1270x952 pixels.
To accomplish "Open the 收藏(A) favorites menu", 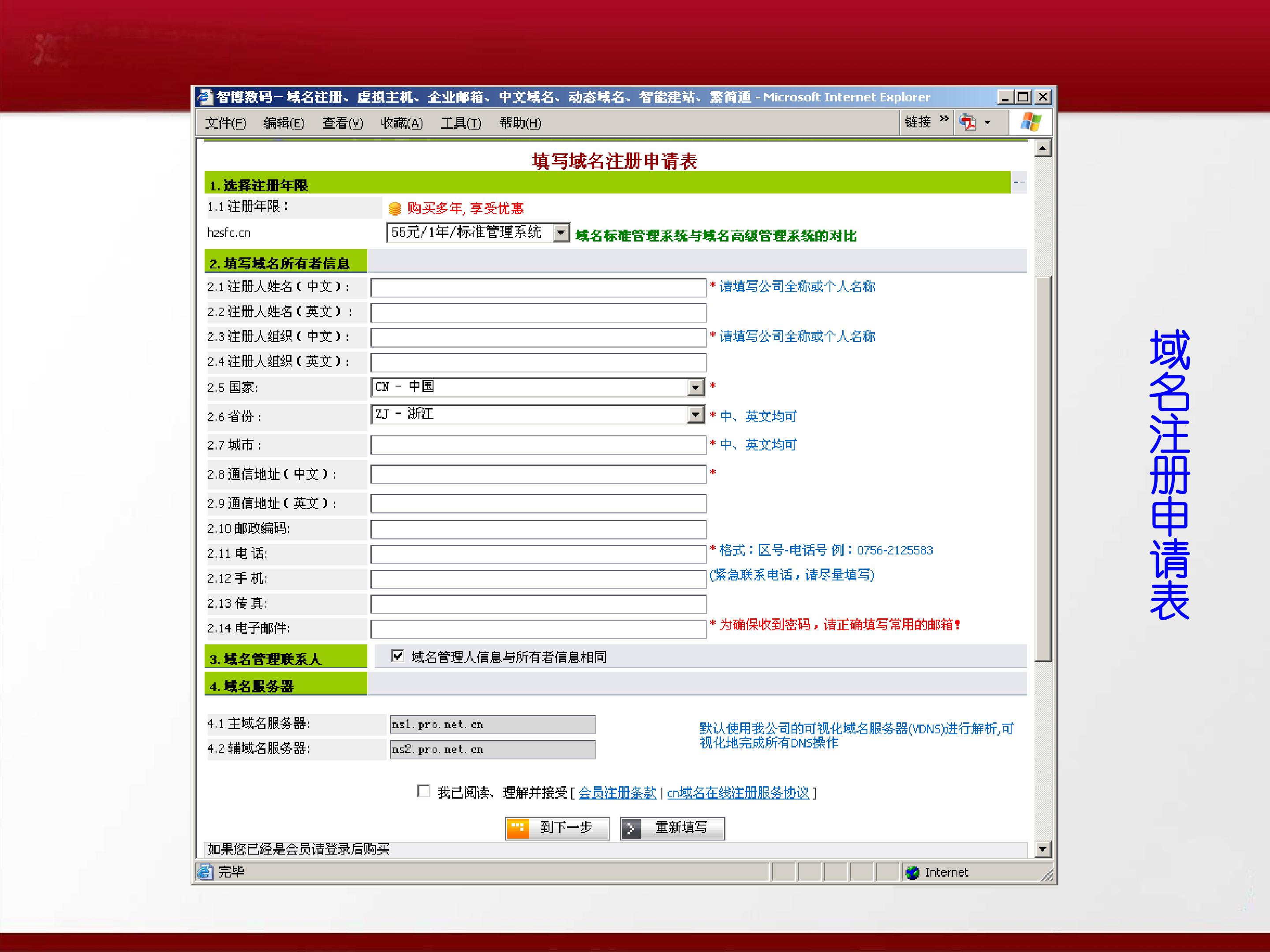I will pyautogui.click(x=401, y=123).
